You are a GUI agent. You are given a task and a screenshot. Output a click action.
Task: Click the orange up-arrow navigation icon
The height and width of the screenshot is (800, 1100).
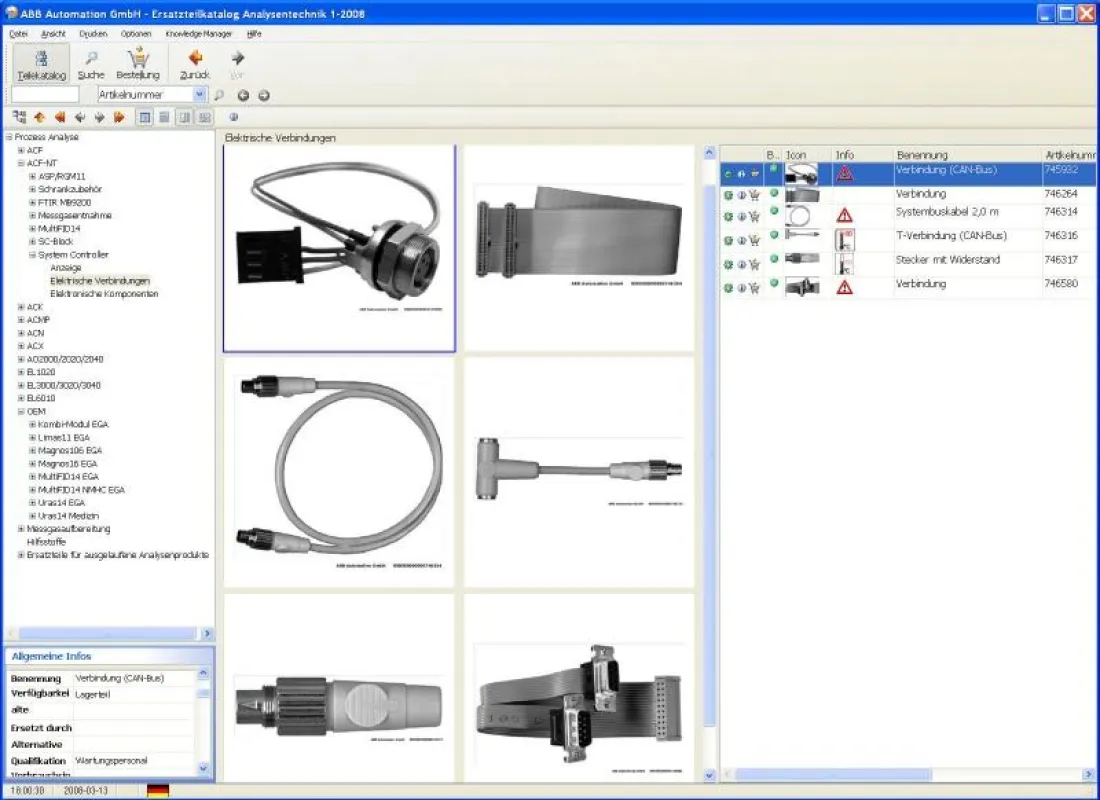coord(40,117)
